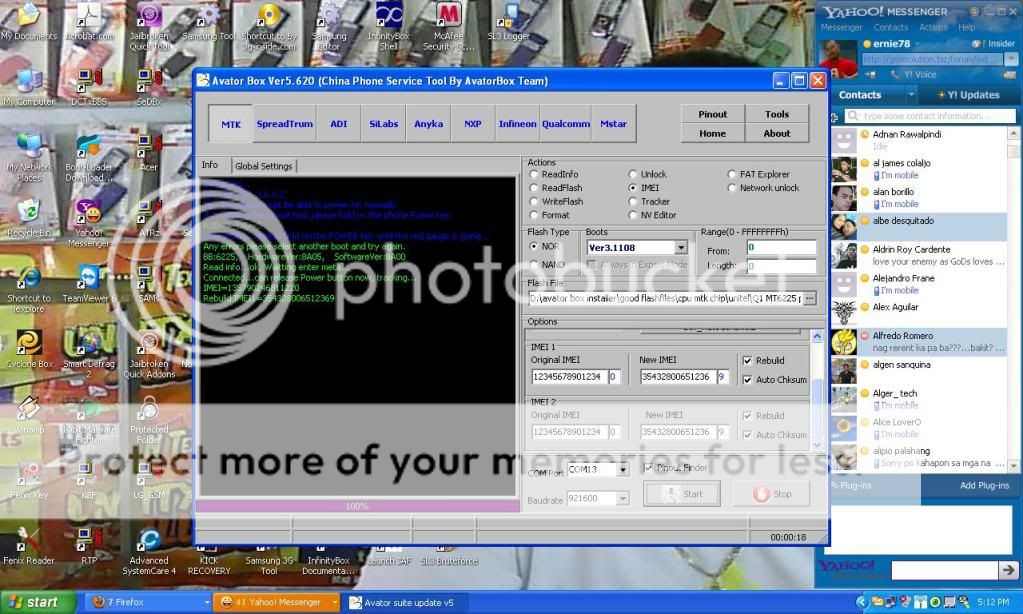Open Smart Defrag 2 desktop shortcut
The height and width of the screenshot is (614, 1023).
coord(88,343)
